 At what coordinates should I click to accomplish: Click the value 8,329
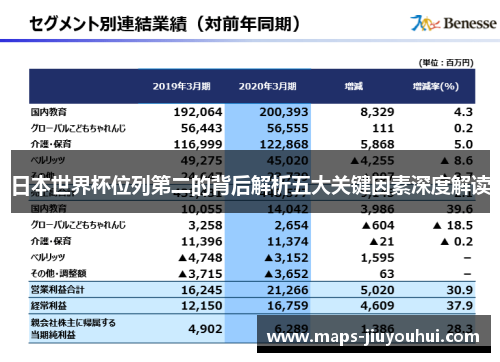click(x=377, y=112)
